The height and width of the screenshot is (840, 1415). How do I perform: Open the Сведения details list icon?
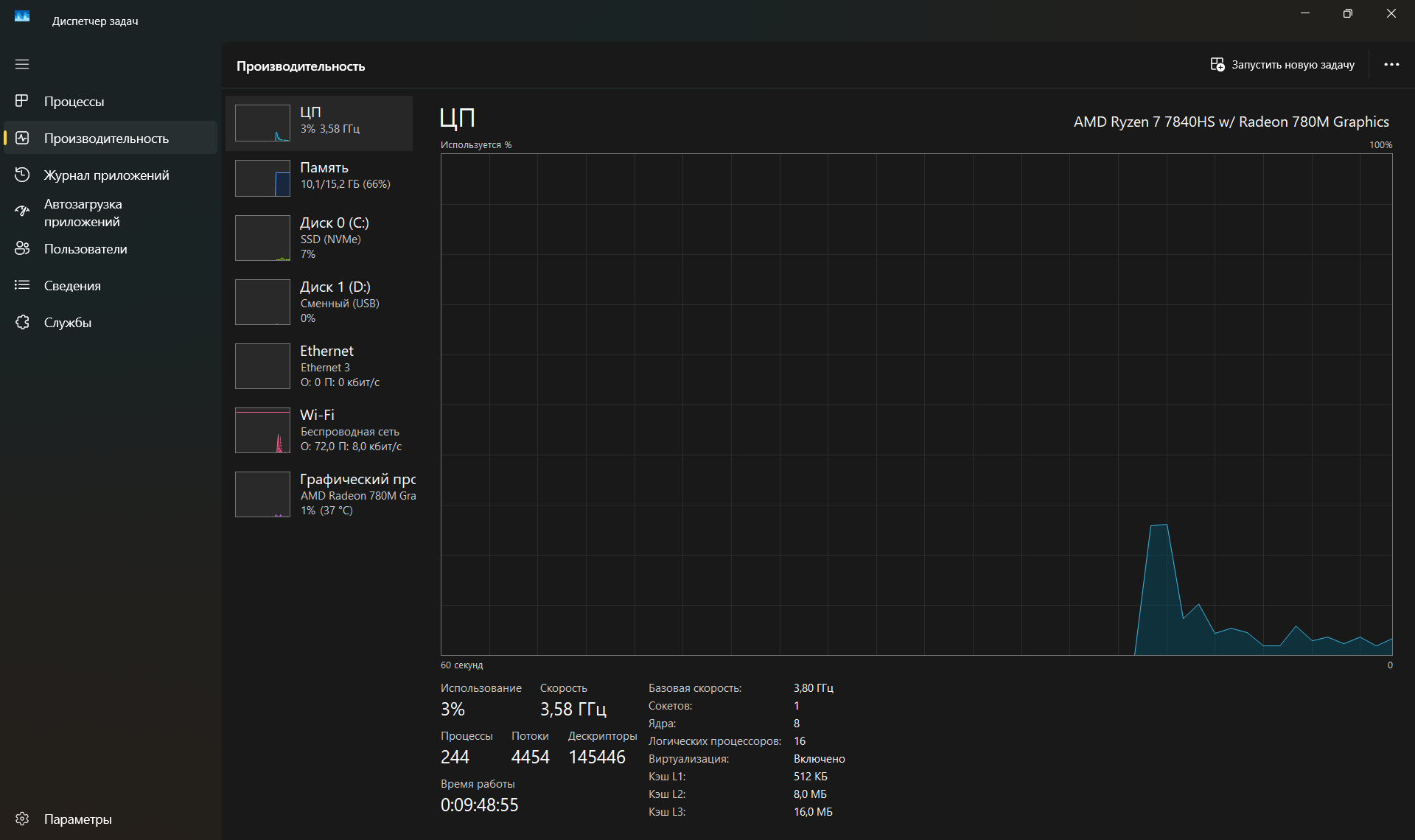[22, 285]
